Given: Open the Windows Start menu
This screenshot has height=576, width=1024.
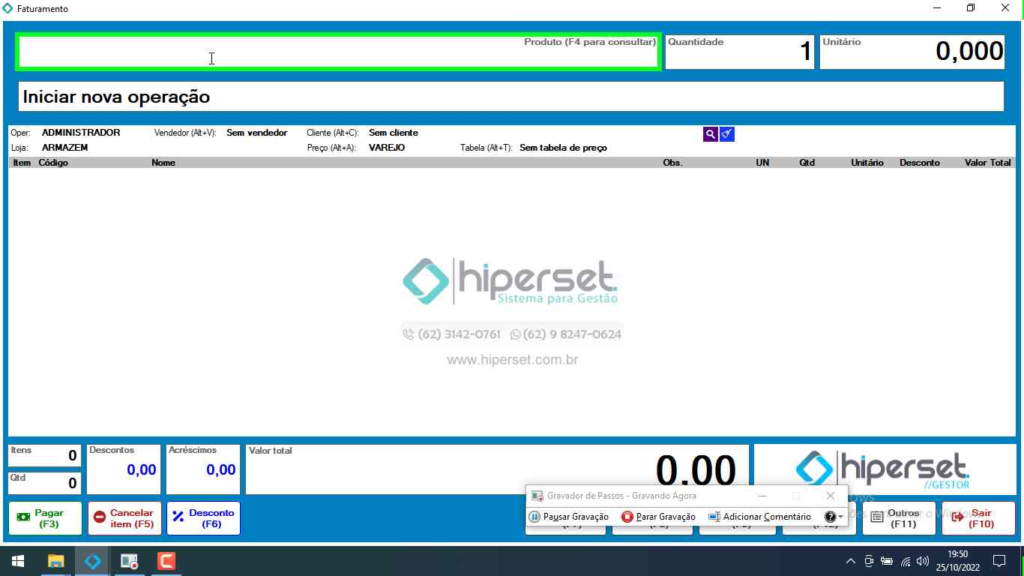Looking at the screenshot, I should [17, 561].
